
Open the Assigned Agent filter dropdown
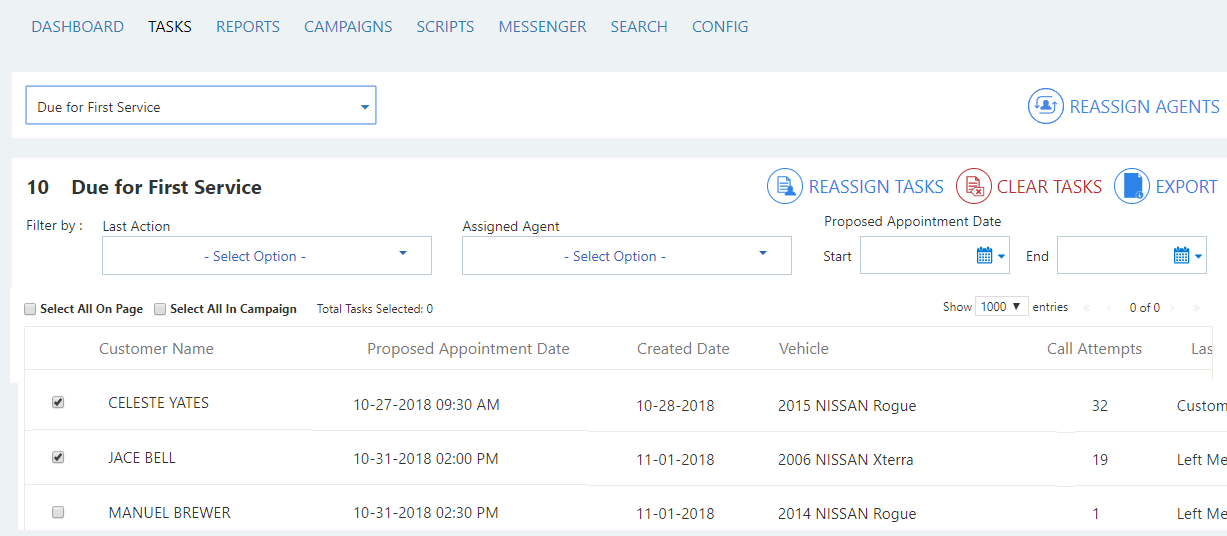pos(627,255)
